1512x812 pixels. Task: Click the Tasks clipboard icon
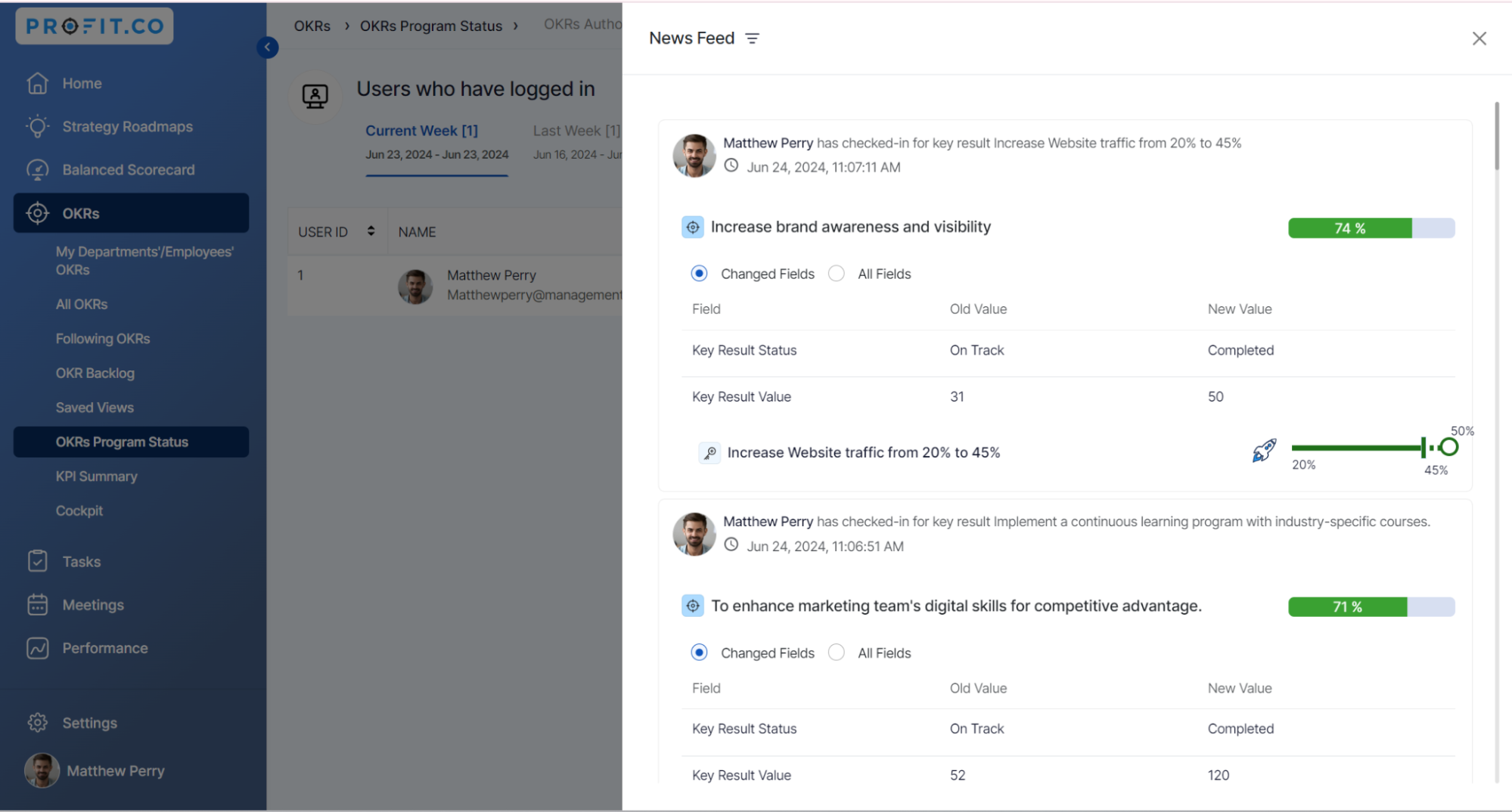point(37,562)
